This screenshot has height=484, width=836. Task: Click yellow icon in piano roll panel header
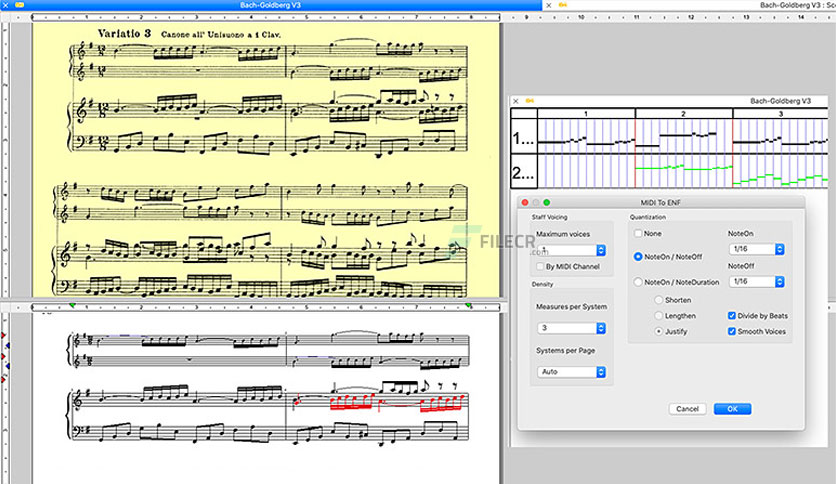[x=529, y=101]
